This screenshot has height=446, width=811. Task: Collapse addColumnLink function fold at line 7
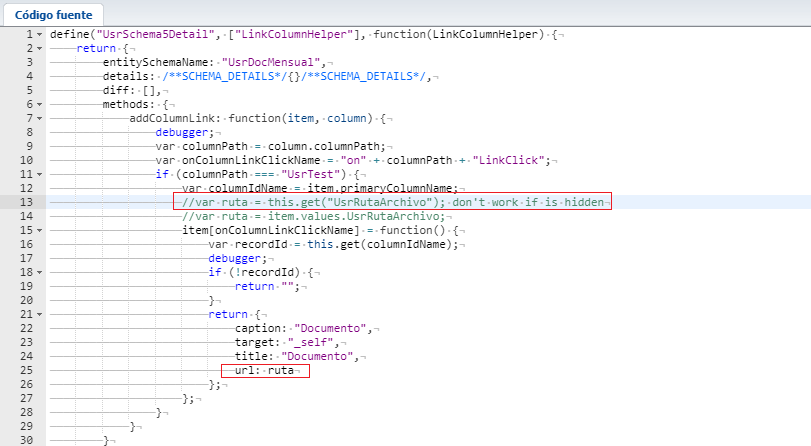point(39,118)
